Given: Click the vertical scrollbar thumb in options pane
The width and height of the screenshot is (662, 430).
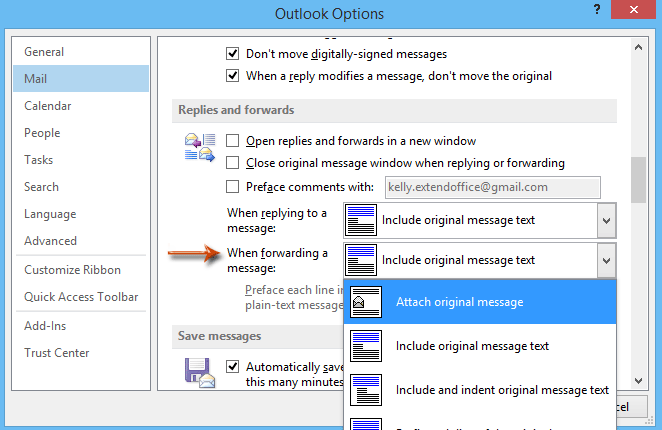Looking at the screenshot, I should [637, 180].
